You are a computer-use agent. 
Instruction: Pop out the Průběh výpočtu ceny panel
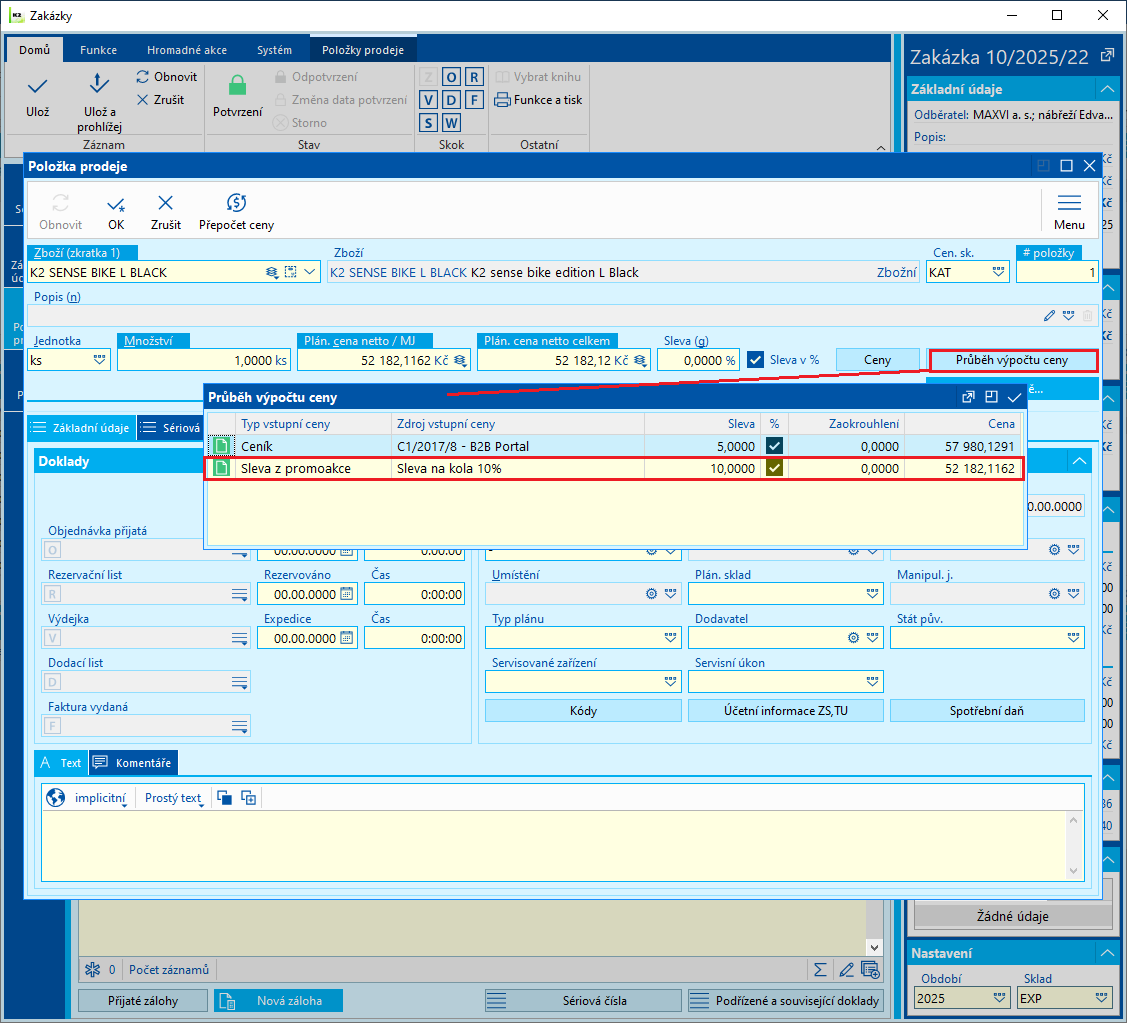pyautogui.click(x=968, y=397)
